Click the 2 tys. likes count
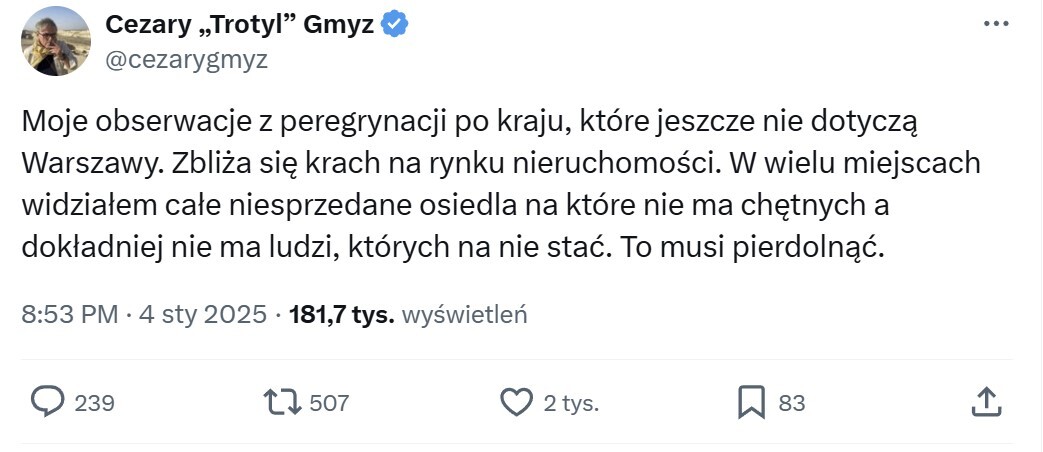 tap(571, 403)
